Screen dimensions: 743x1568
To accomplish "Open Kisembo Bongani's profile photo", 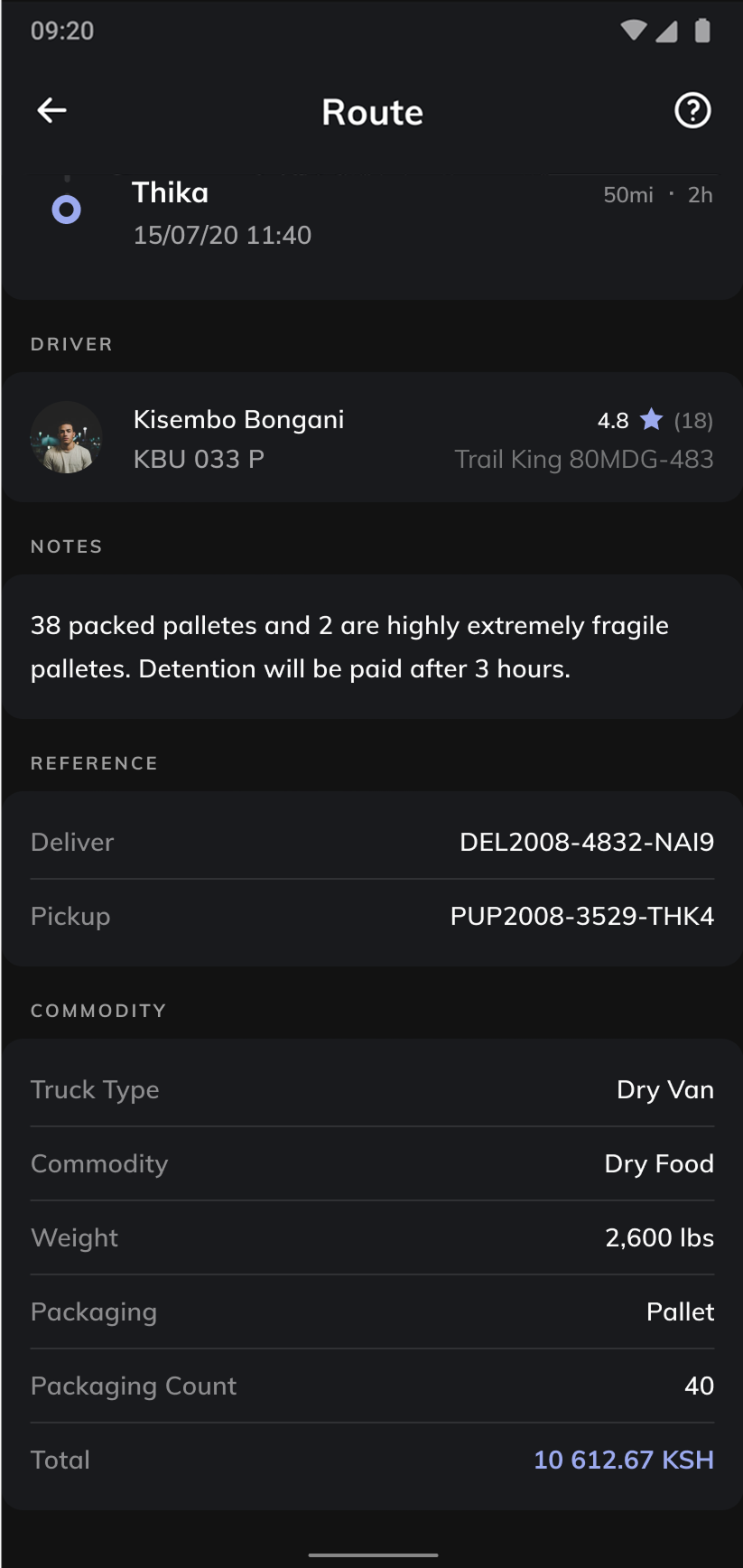I will pyautogui.click(x=67, y=438).
